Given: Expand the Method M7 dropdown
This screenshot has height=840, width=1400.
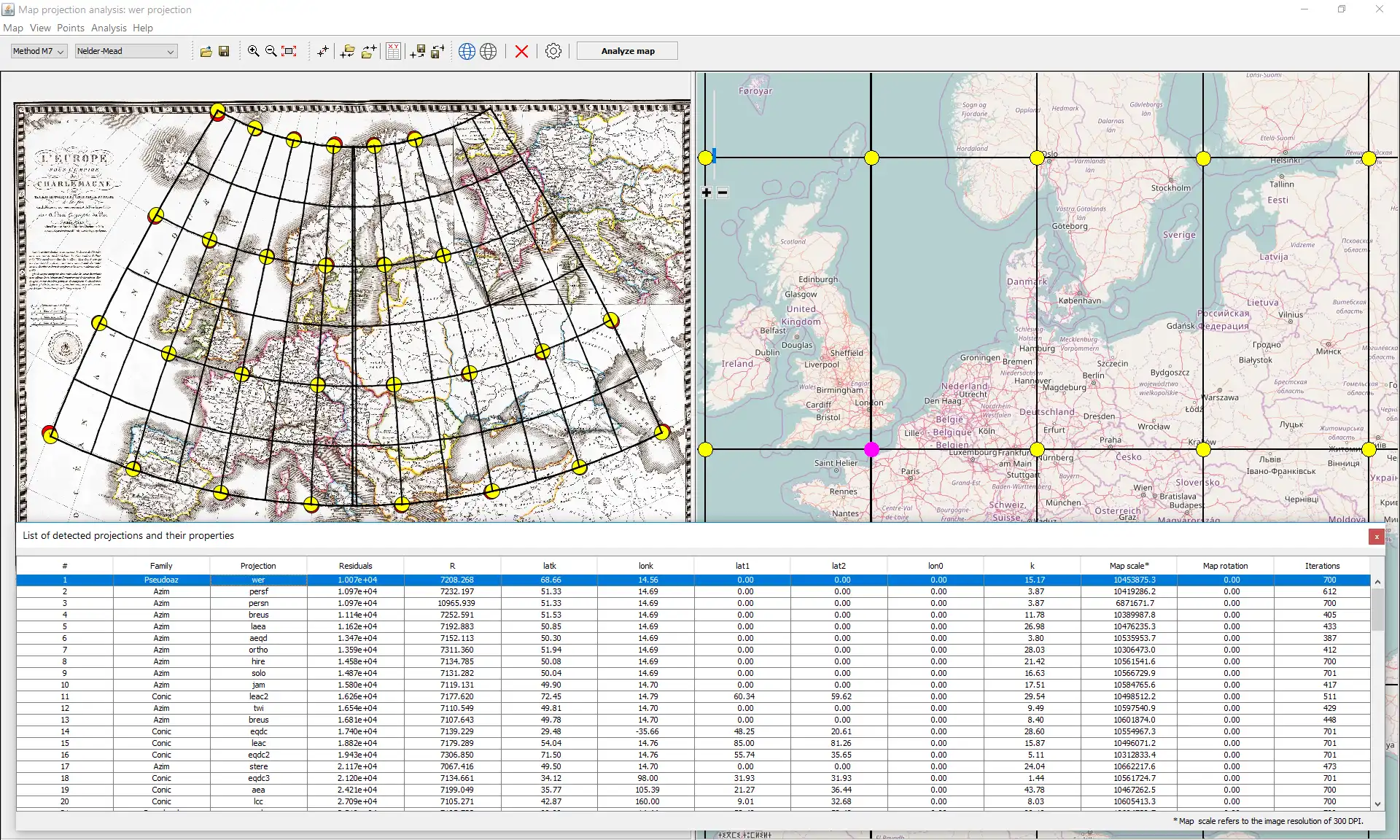Looking at the screenshot, I should (x=39, y=51).
